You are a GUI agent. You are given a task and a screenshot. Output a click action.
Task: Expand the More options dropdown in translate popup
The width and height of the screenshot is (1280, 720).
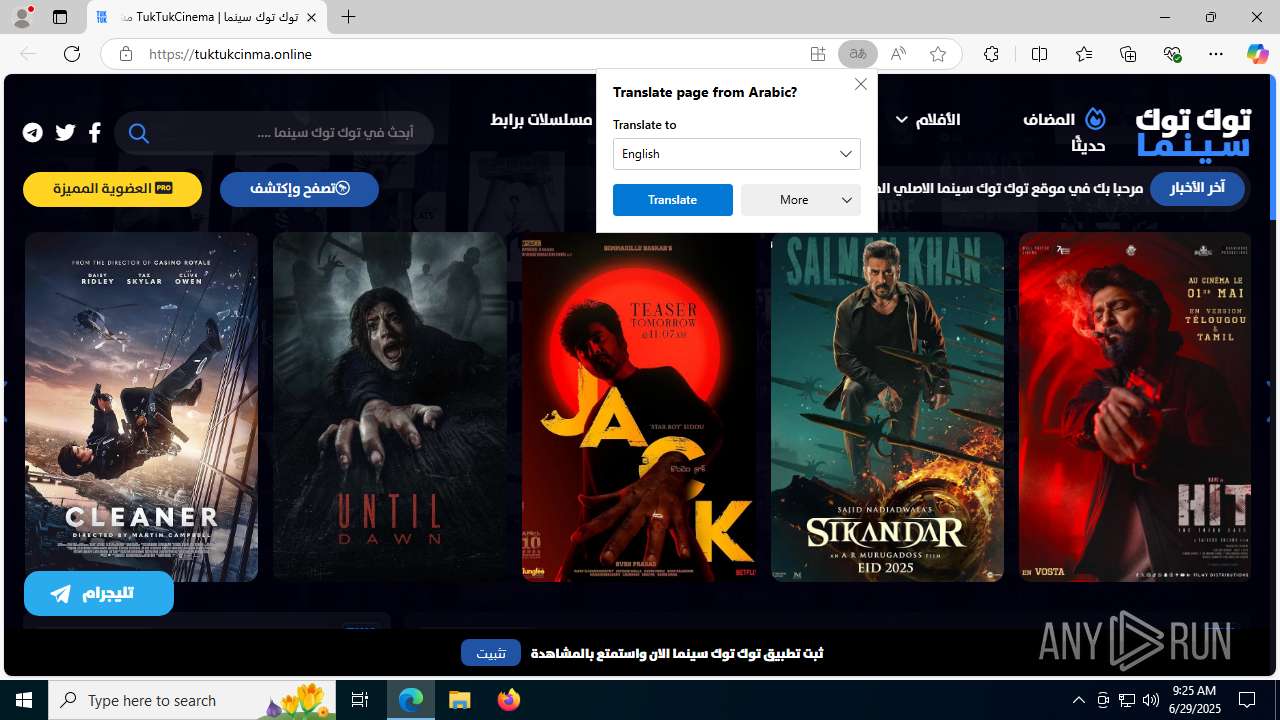pyautogui.click(x=801, y=200)
